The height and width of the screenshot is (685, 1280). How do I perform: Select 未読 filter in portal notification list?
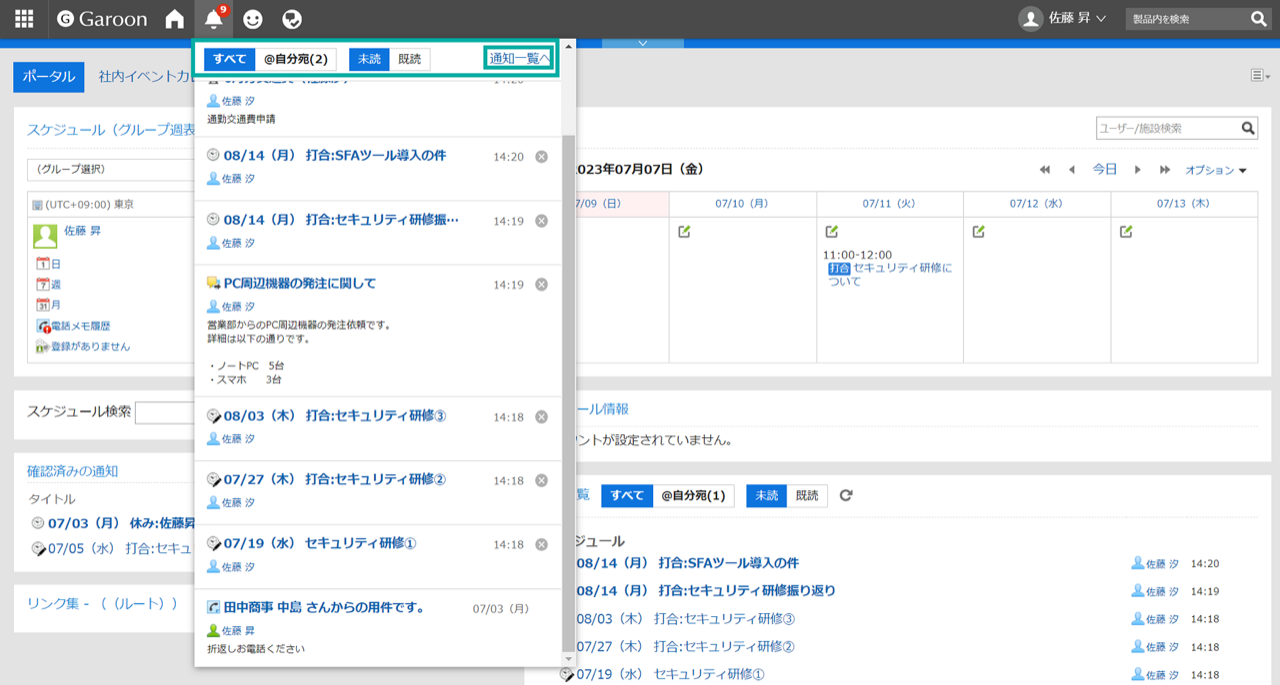coord(766,496)
